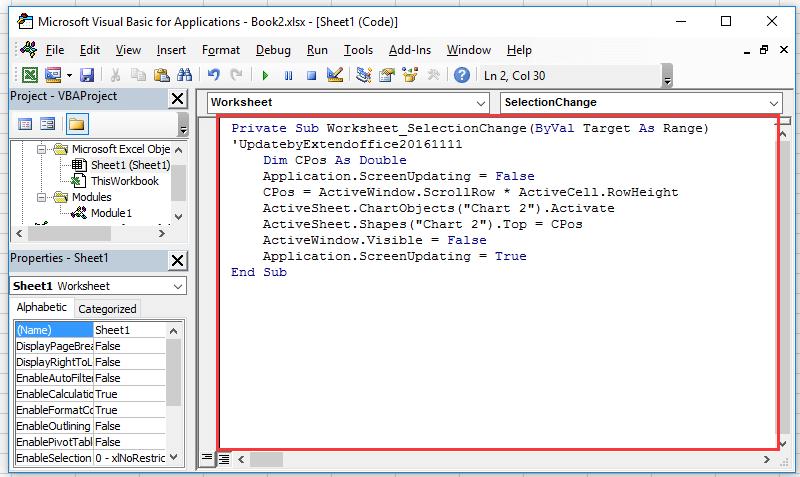Collapse the Modules folder

[x=41, y=197]
